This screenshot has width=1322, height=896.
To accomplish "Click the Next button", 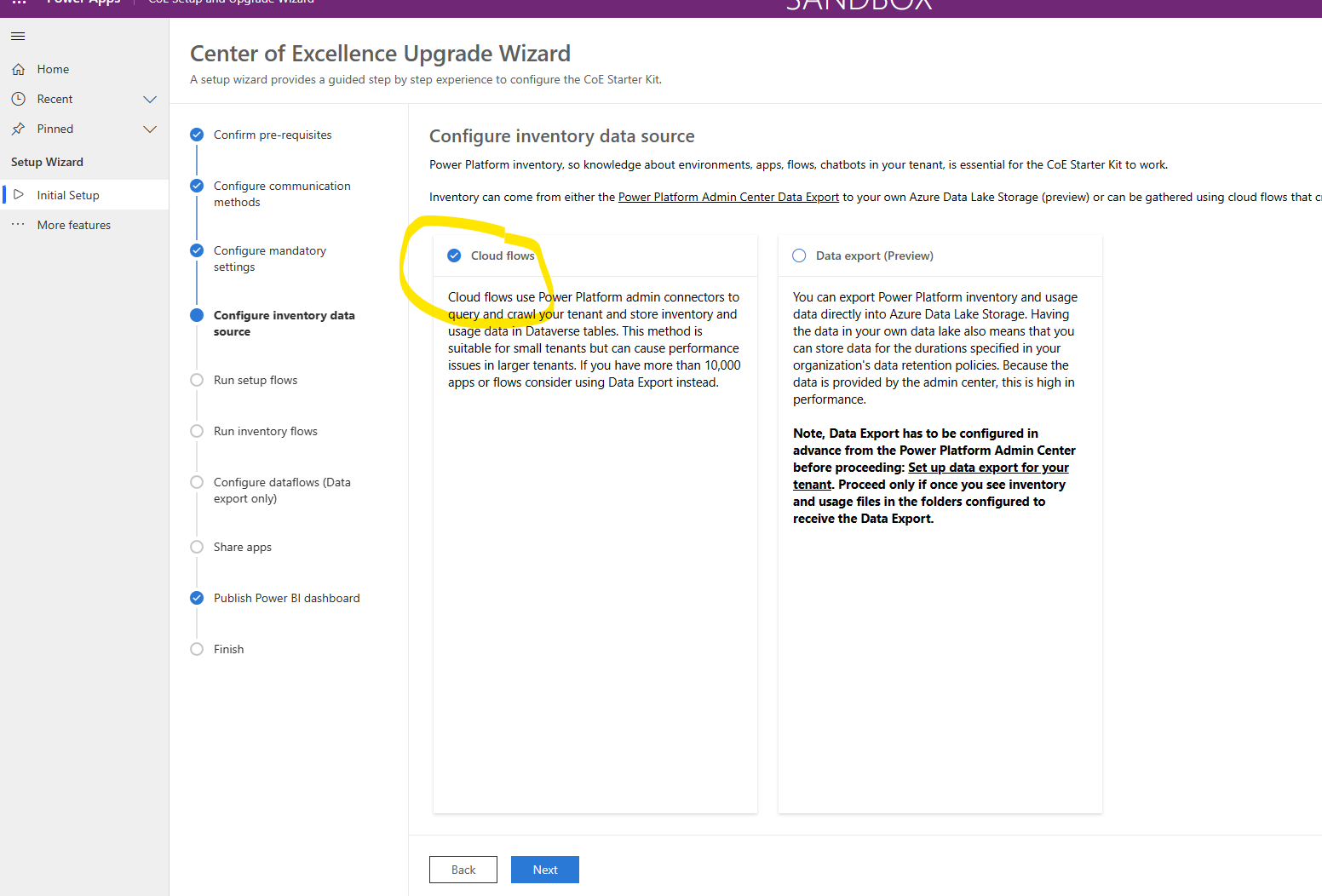I will pyautogui.click(x=544, y=869).
